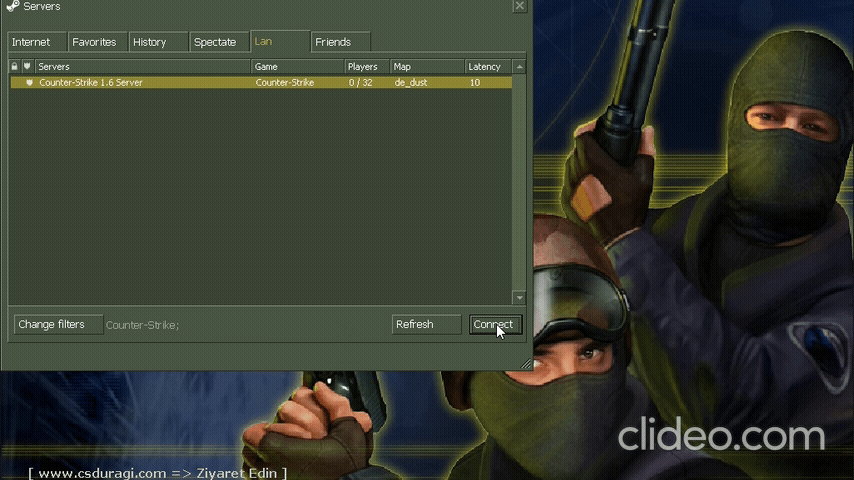
Task: Open the Friends tab
Action: 340,42
